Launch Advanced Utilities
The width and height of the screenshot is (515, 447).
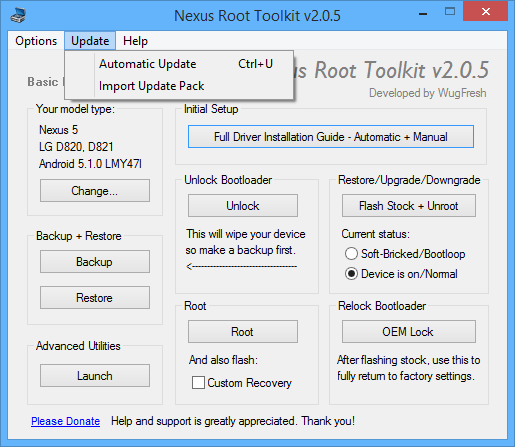coord(95,376)
